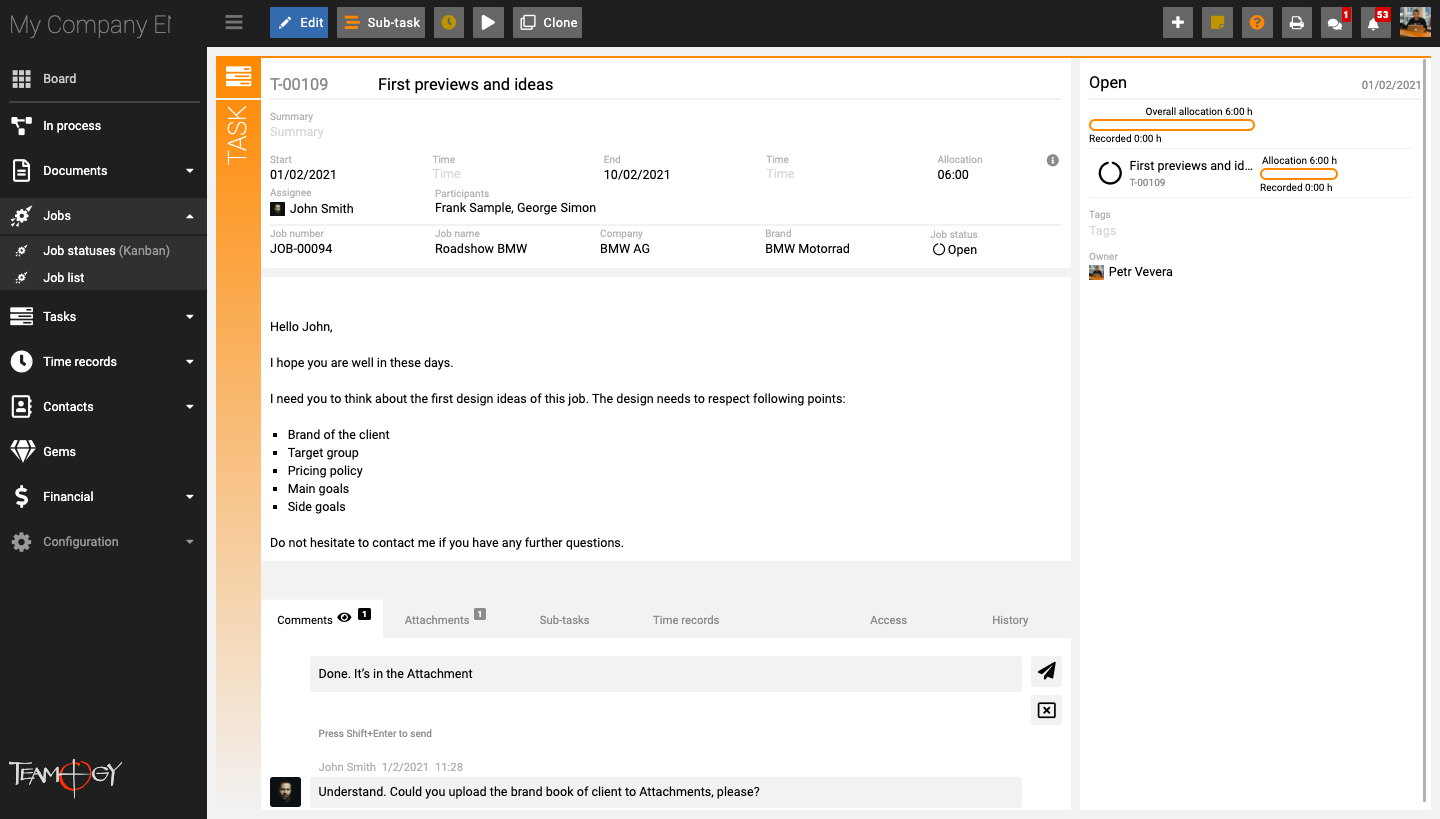
Task: Click the clock timer icon in toolbar
Action: (x=449, y=22)
